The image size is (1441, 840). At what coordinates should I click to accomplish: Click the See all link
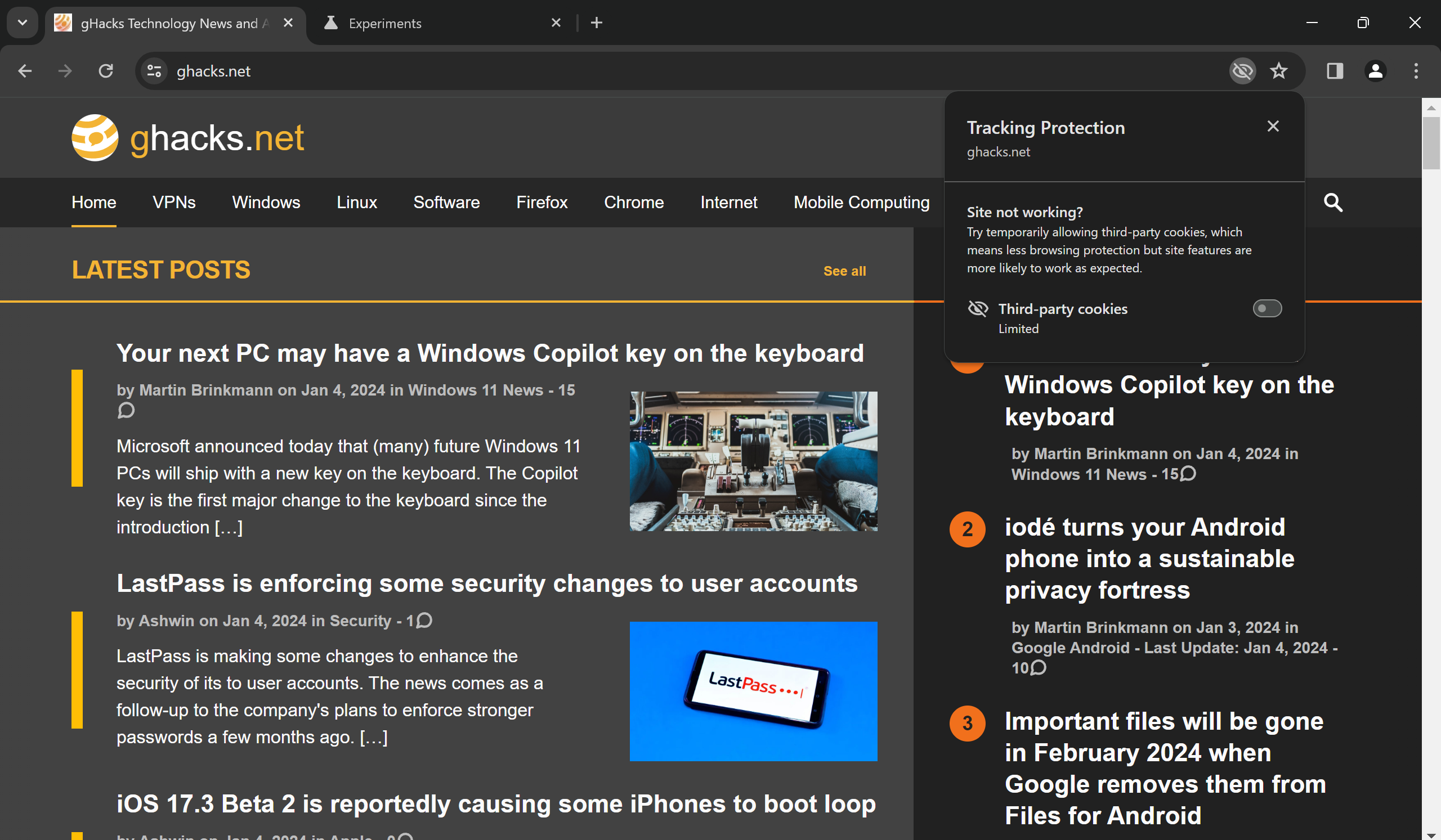(x=844, y=271)
